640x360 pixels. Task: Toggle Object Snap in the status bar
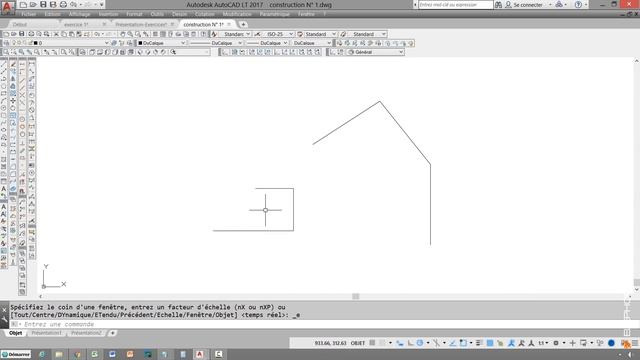[463, 343]
